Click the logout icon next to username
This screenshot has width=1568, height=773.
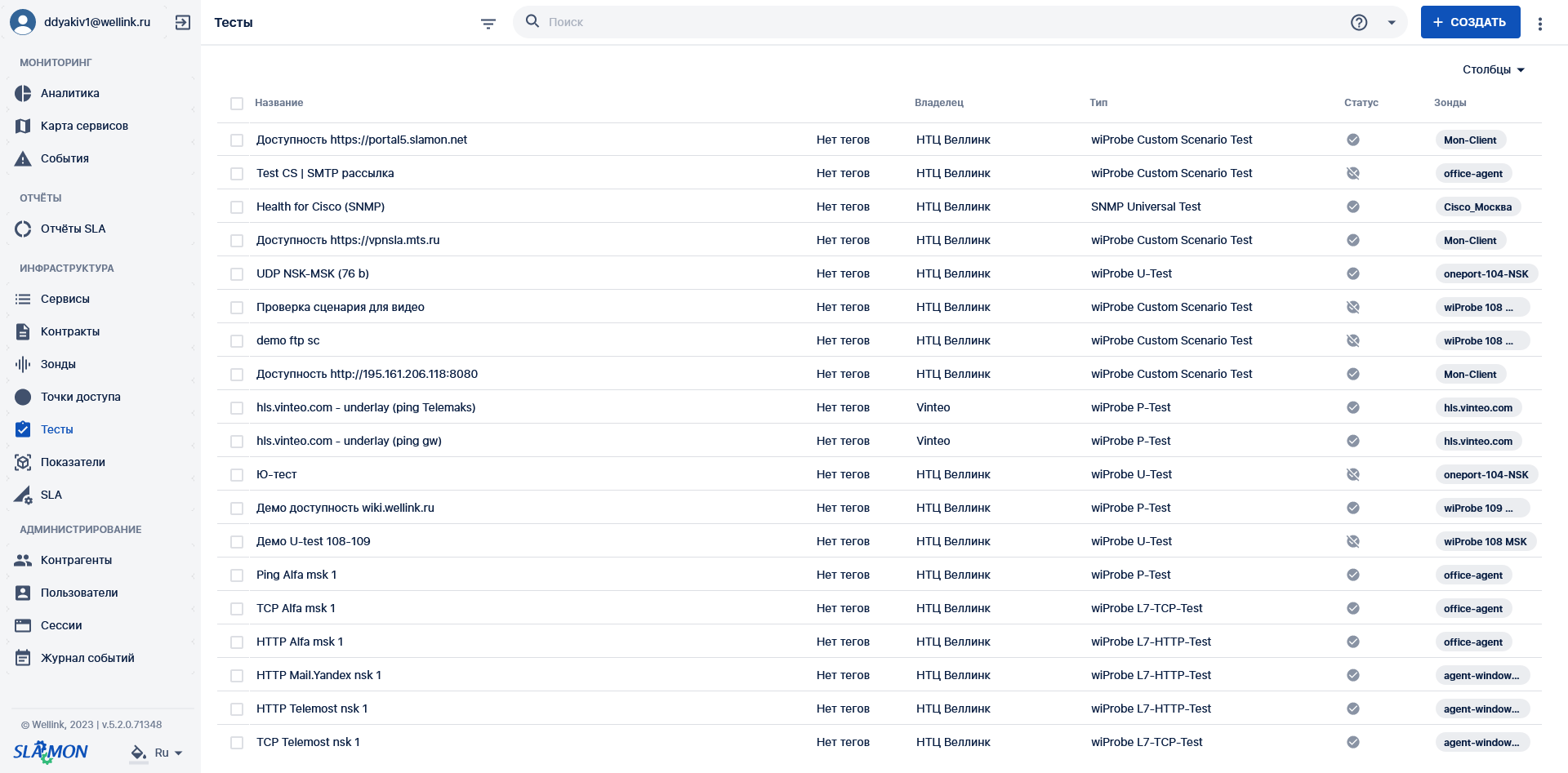183,22
